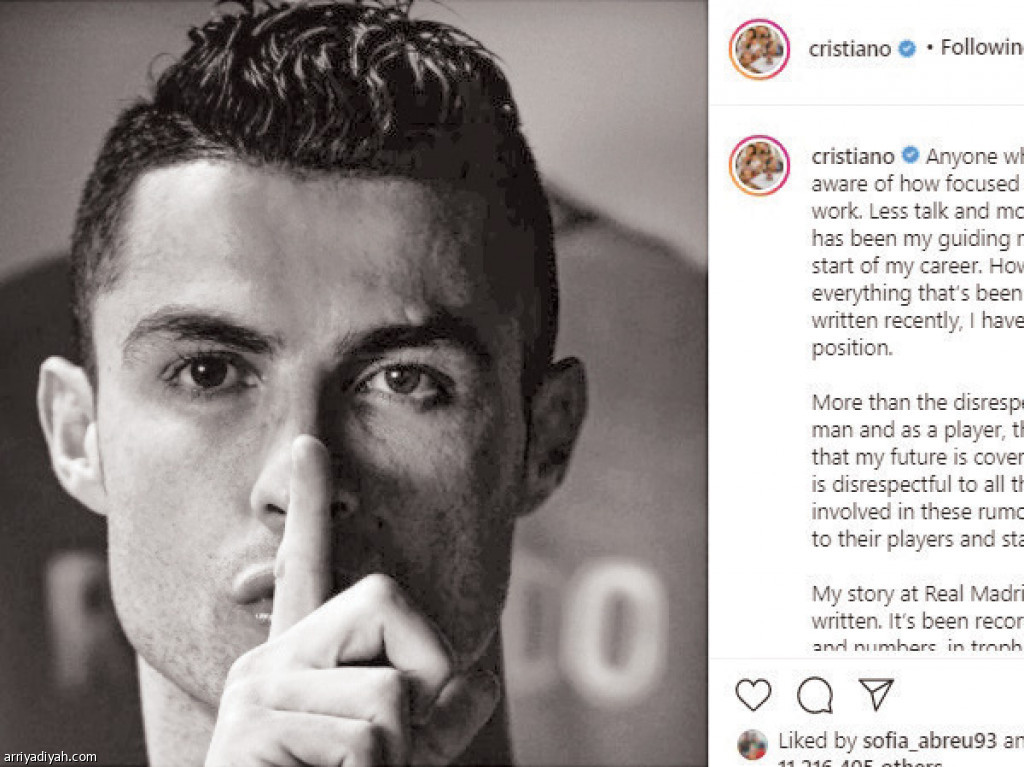Image resolution: width=1024 pixels, height=767 pixels.
Task: Visit the sofia_abreu93 profile from likes
Action: pyautogui.click(x=929, y=740)
